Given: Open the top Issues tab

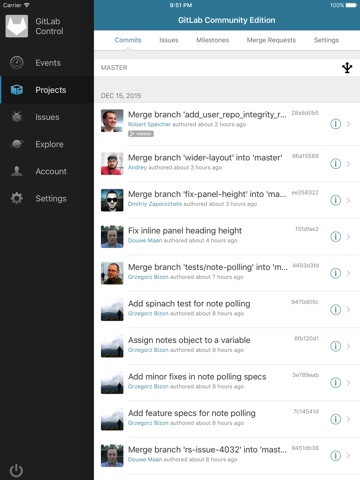Looking at the screenshot, I should click(x=169, y=40).
